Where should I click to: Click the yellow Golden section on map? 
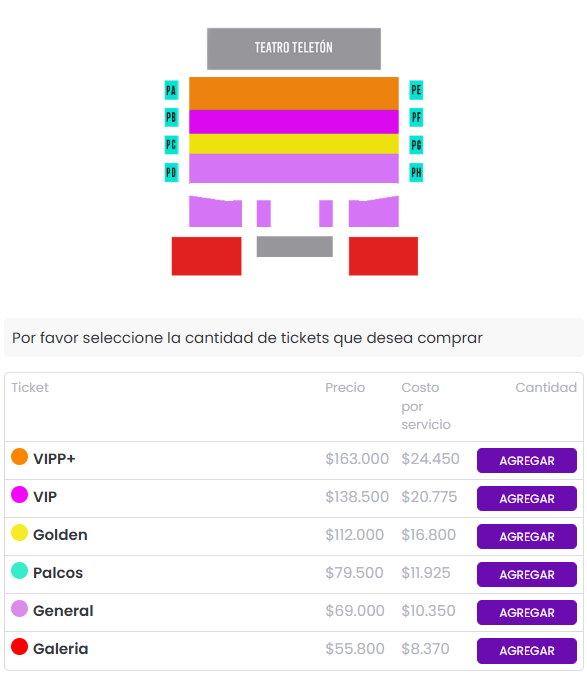pos(294,144)
